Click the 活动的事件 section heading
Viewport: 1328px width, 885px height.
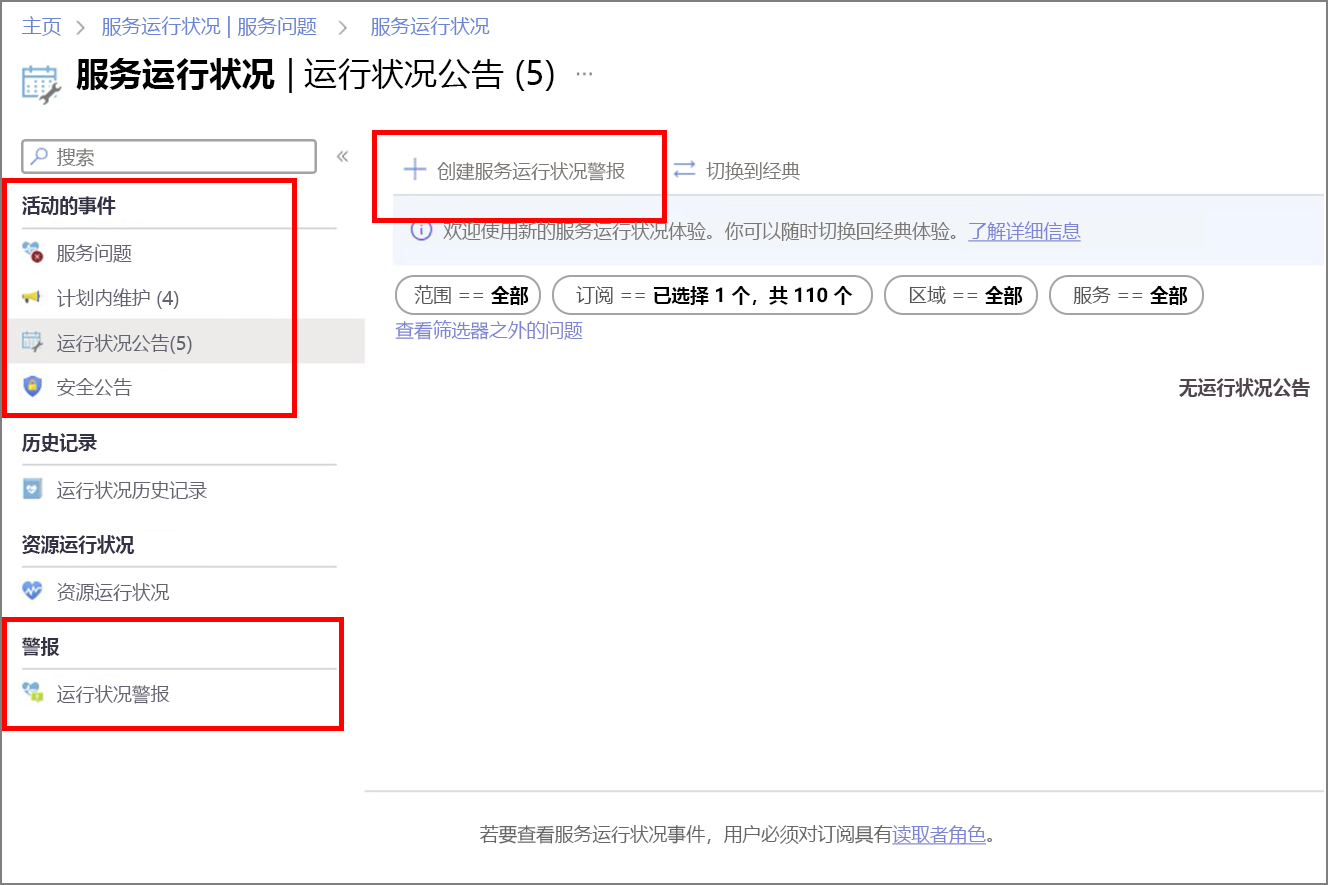tap(69, 206)
